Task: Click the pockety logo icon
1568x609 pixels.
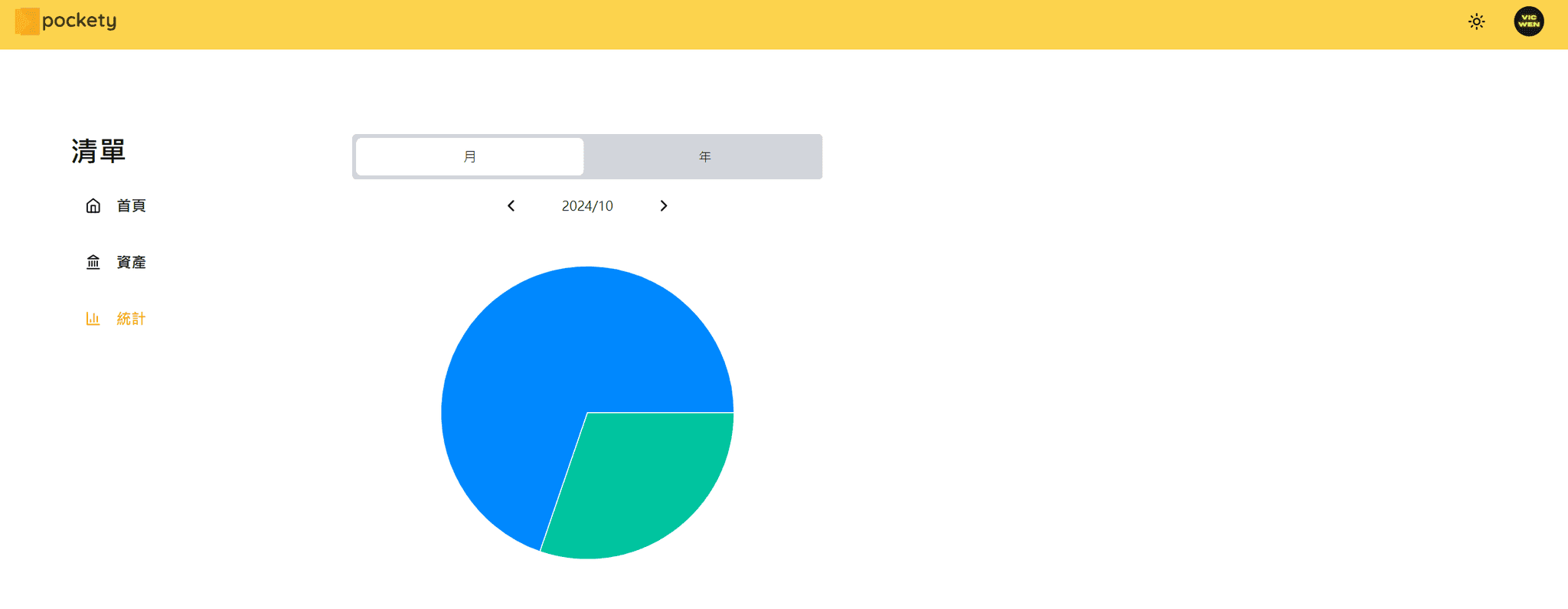Action: point(28,21)
